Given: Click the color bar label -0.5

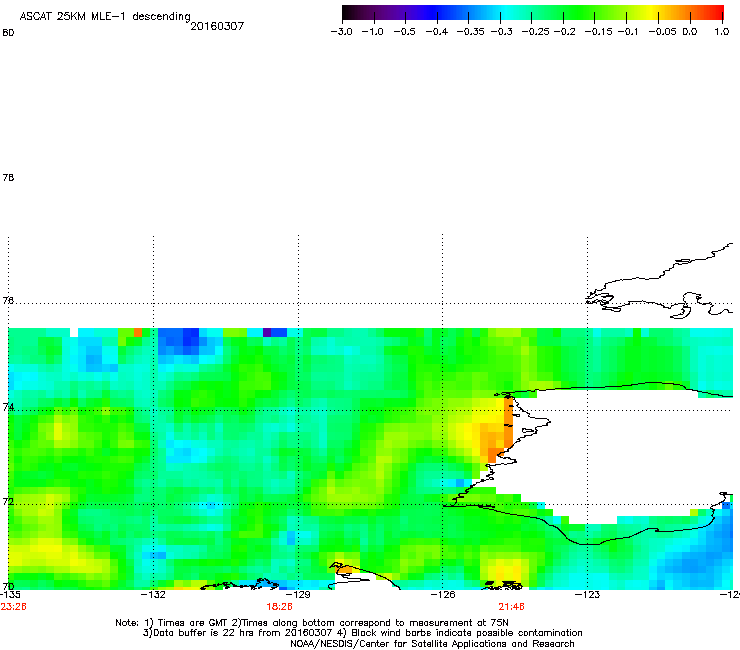Looking at the screenshot, I should tap(404, 32).
